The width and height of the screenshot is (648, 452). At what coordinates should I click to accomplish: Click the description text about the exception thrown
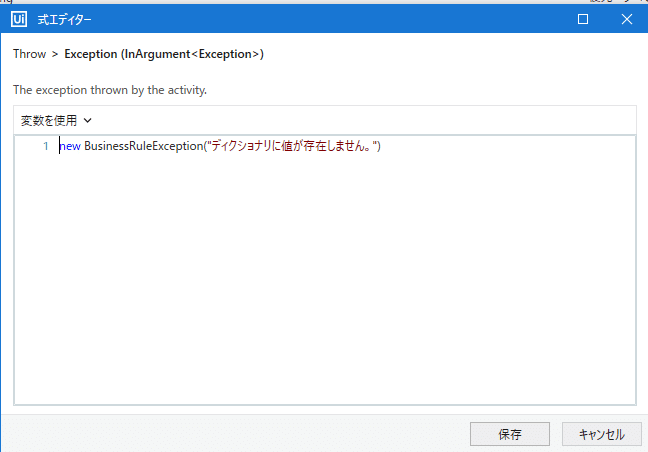110,90
